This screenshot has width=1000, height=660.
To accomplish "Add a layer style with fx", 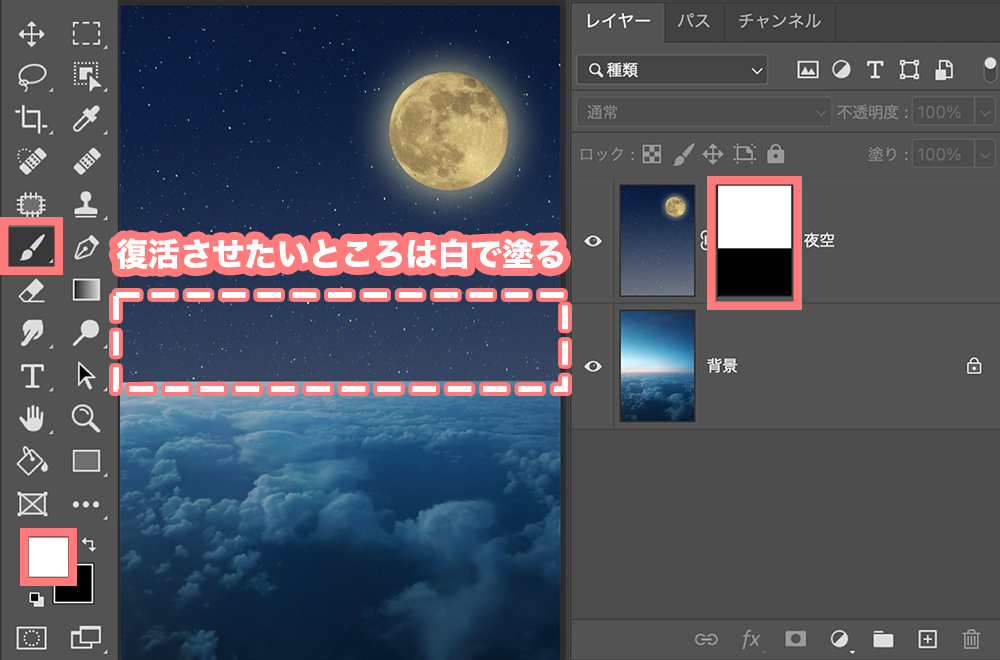I will click(751, 639).
